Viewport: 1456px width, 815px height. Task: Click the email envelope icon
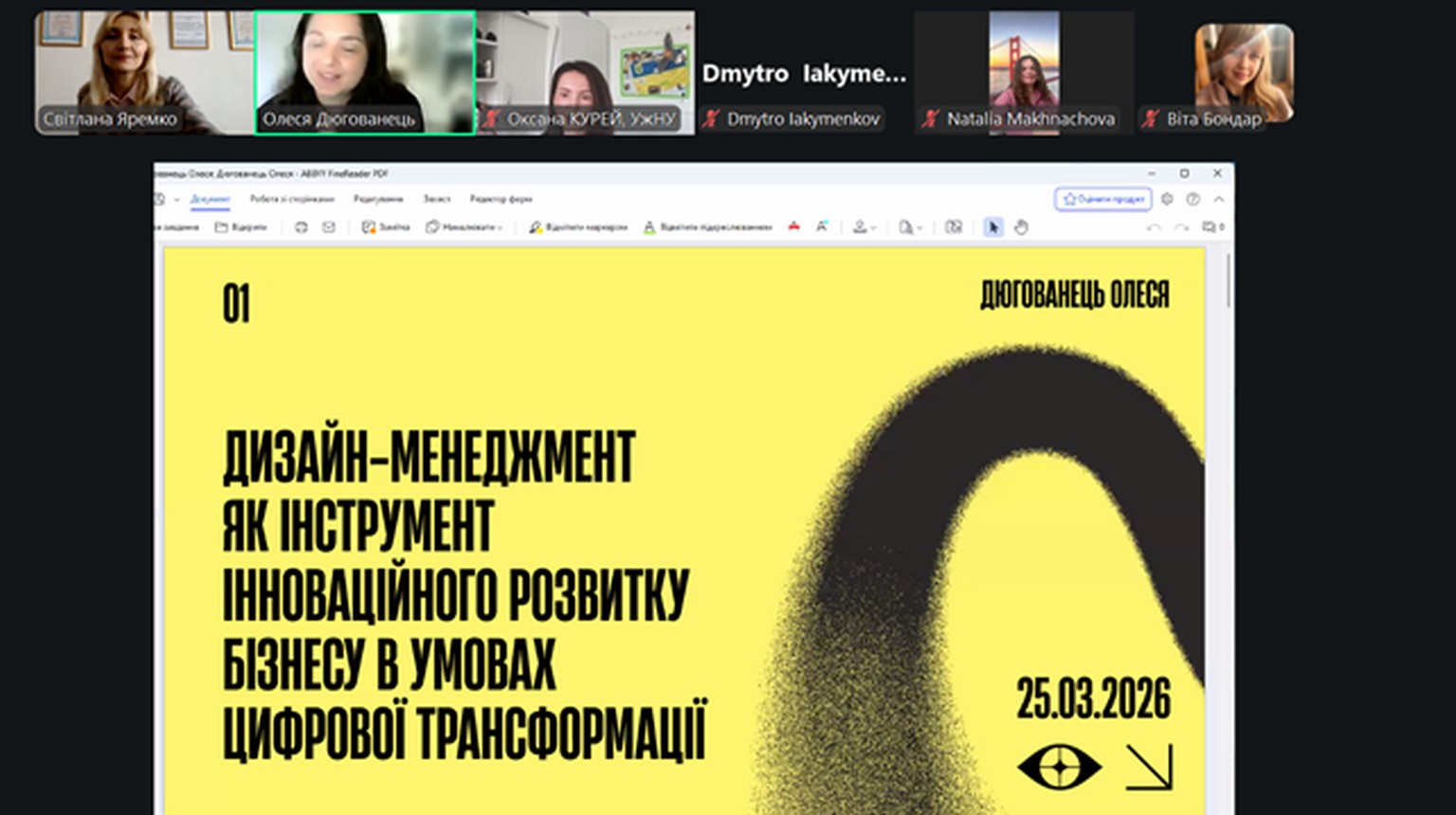coord(329,227)
